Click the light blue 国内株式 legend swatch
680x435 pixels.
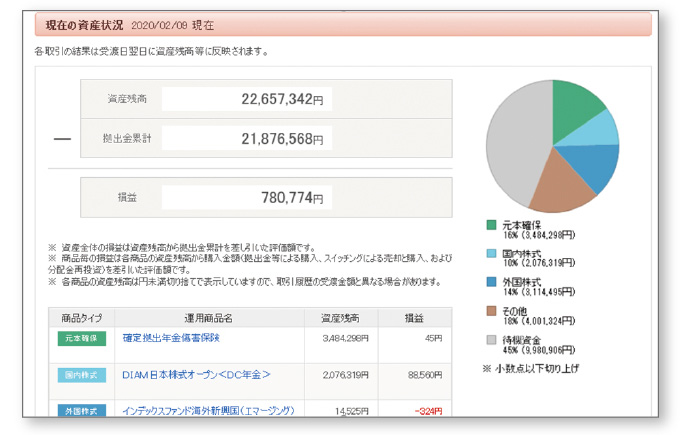492,254
